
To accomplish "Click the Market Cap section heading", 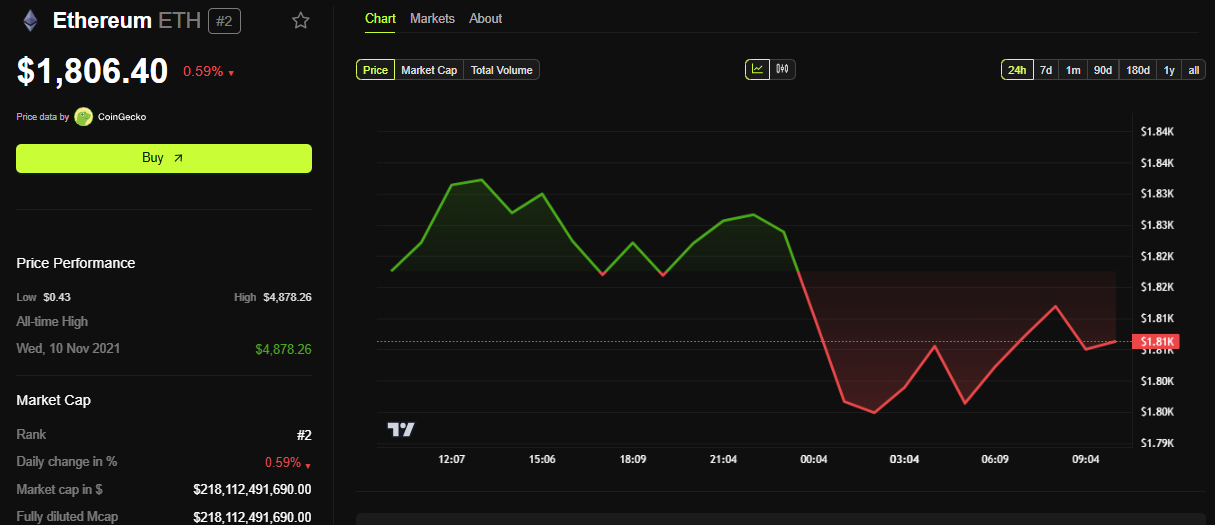I will 53,400.
